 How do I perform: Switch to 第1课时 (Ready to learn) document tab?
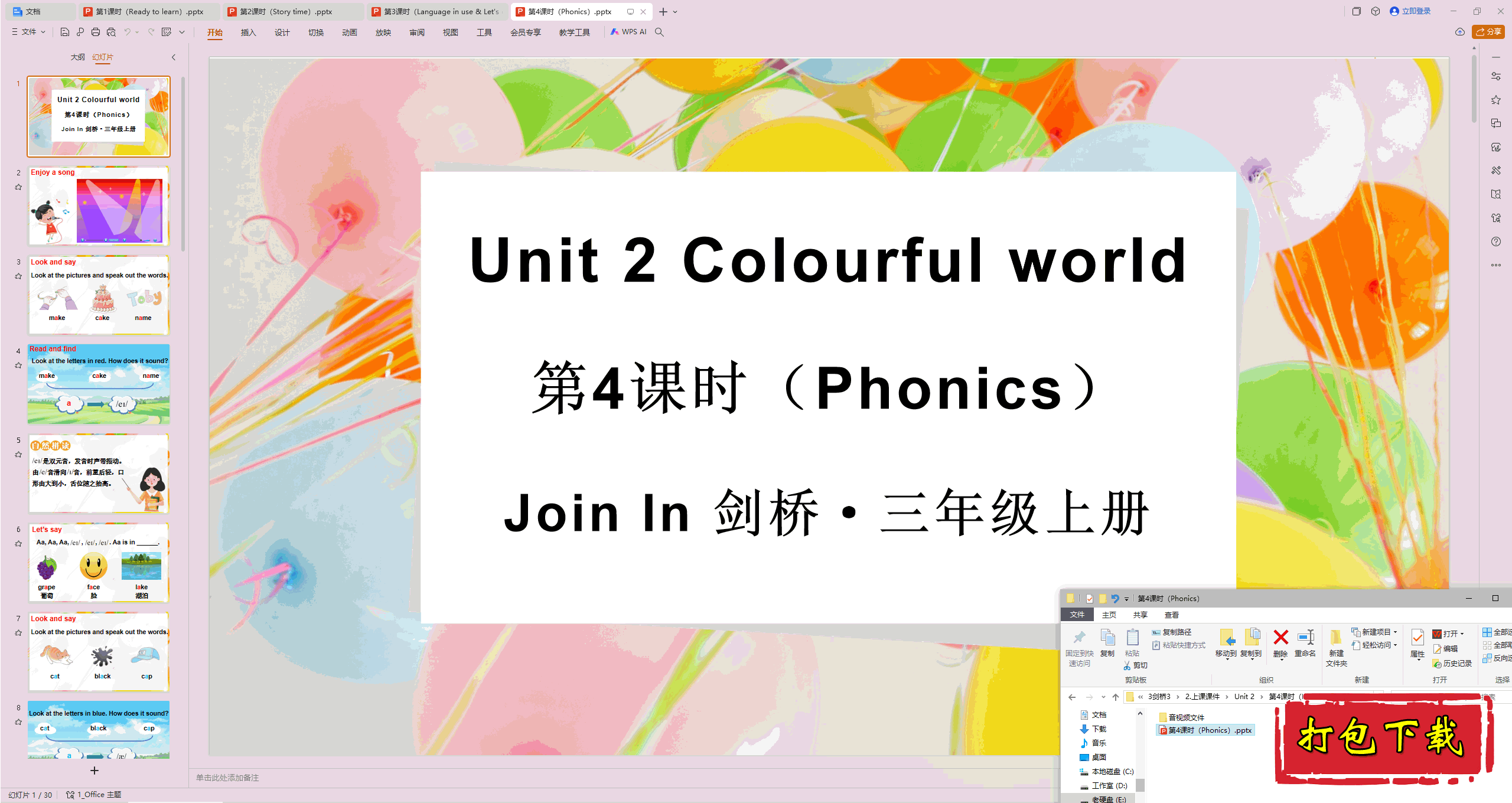[x=149, y=11]
